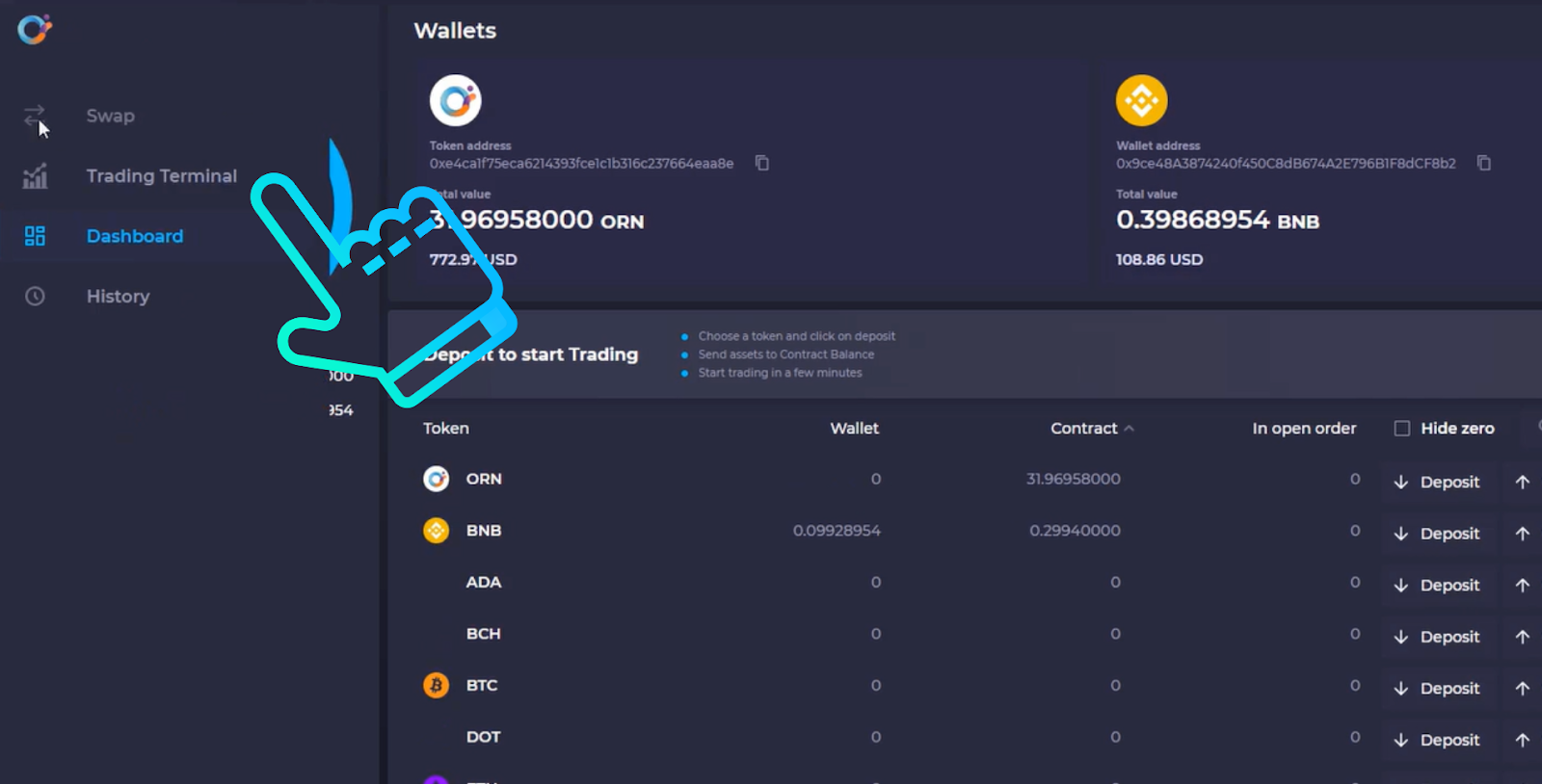Enable the Hide zero checkbox
Image resolution: width=1542 pixels, height=784 pixels.
click(1402, 429)
